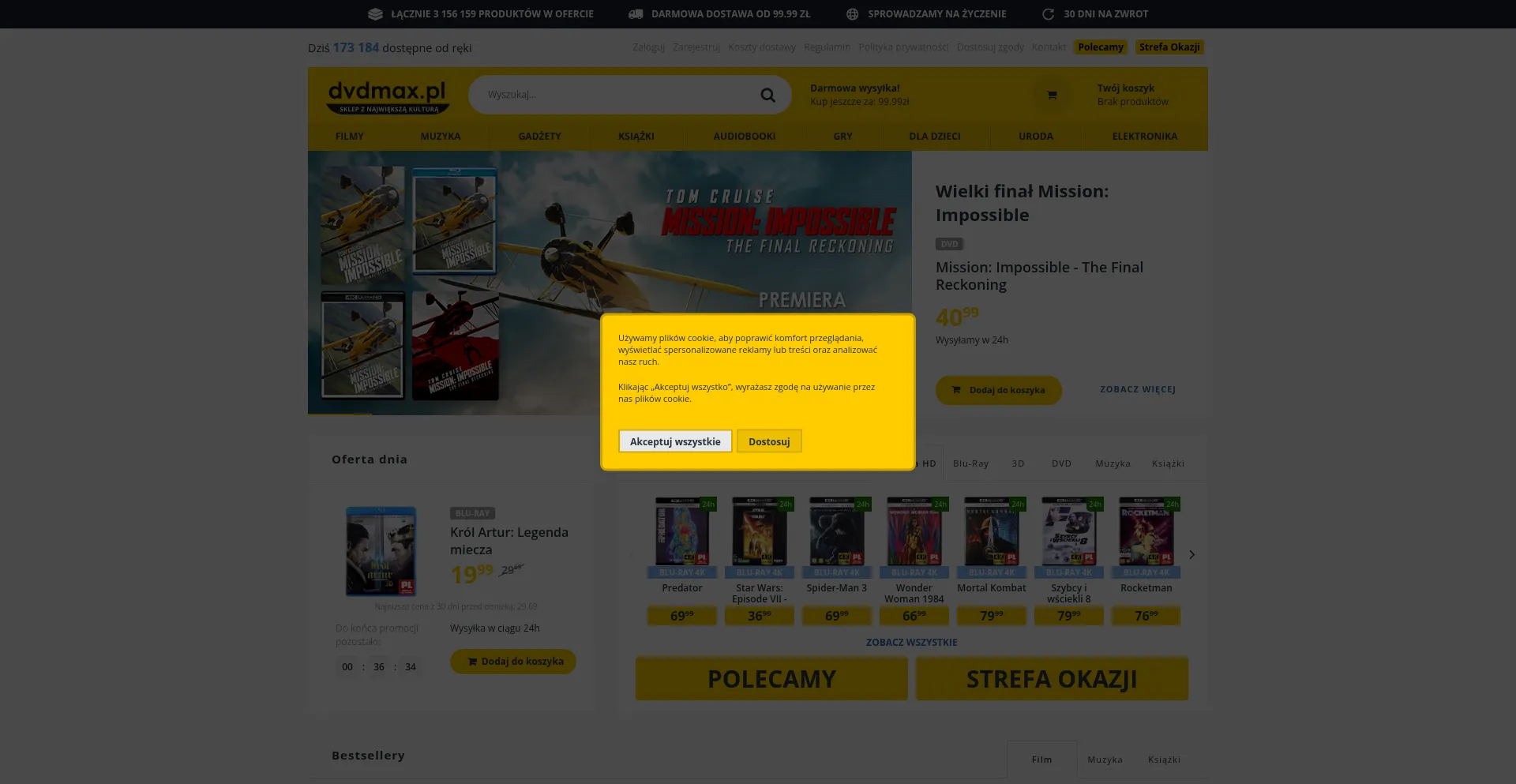
Task: Click the search magnifier icon
Action: [767, 96]
